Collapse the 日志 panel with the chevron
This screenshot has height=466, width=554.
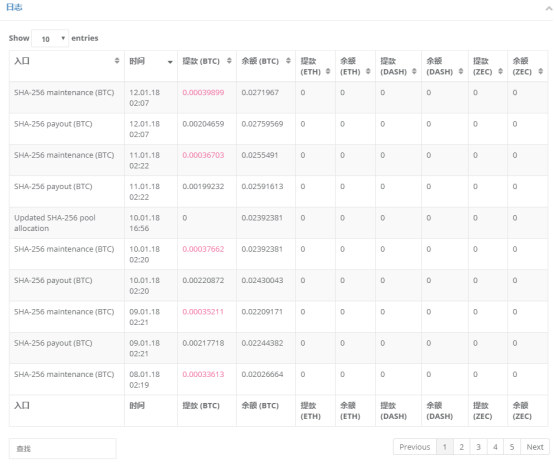click(548, 8)
